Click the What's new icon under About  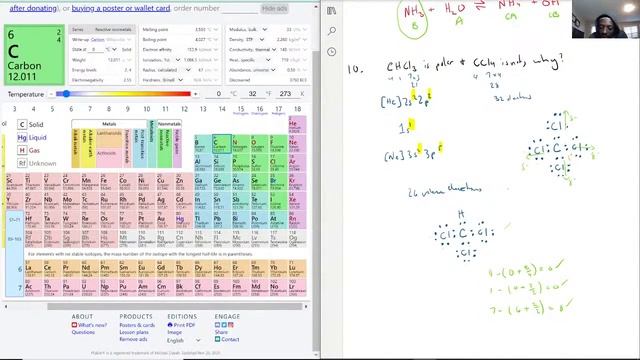74,325
